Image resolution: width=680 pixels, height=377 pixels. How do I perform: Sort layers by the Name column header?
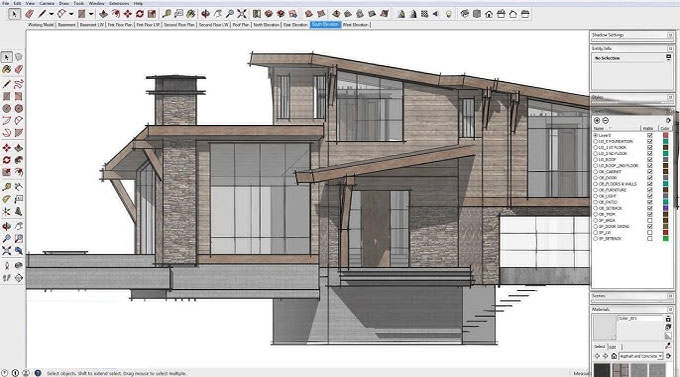coord(599,128)
